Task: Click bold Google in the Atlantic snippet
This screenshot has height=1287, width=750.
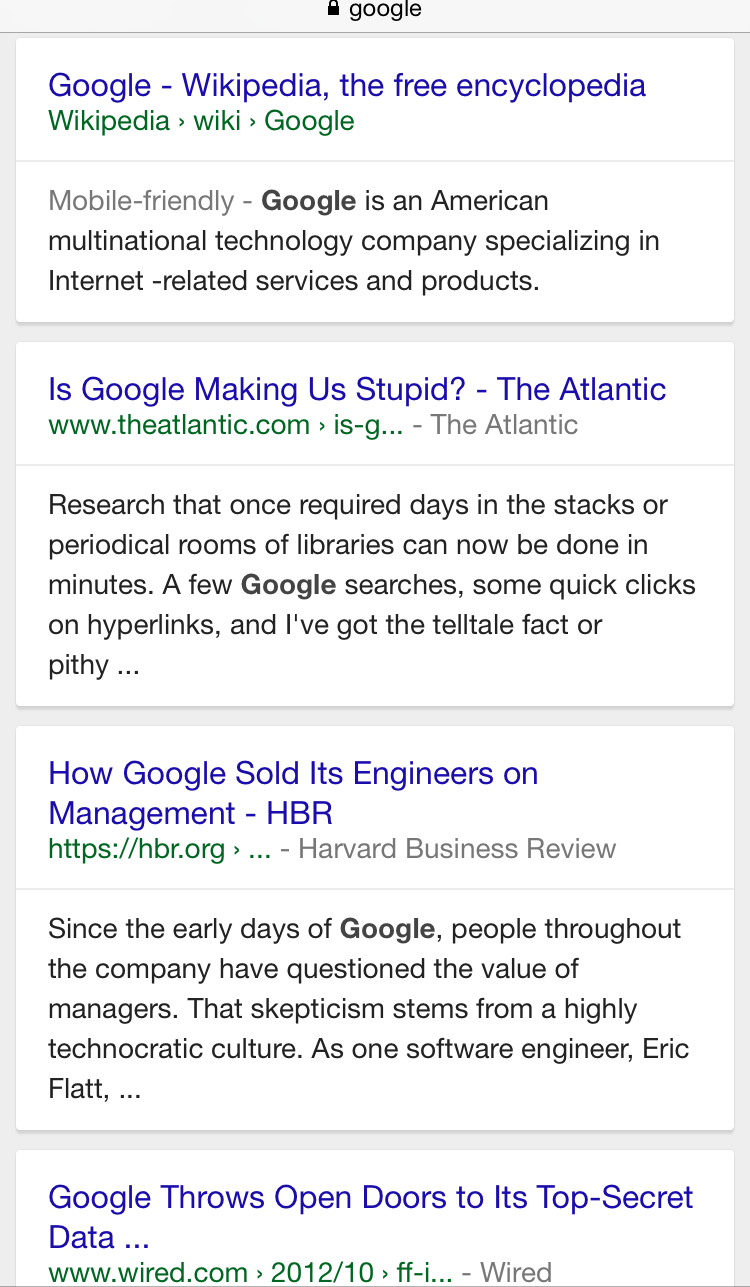Action: pyautogui.click(x=288, y=585)
